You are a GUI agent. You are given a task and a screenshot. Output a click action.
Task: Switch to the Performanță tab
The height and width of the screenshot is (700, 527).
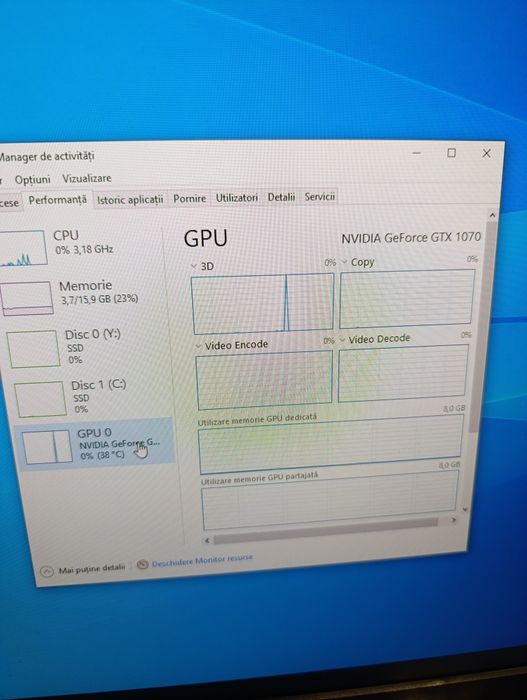tap(58, 200)
